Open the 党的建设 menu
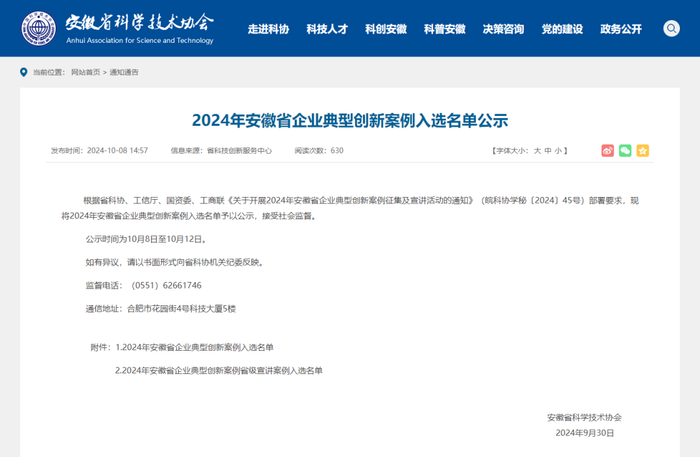Screen dimensions: 700x457 click(x=562, y=29)
